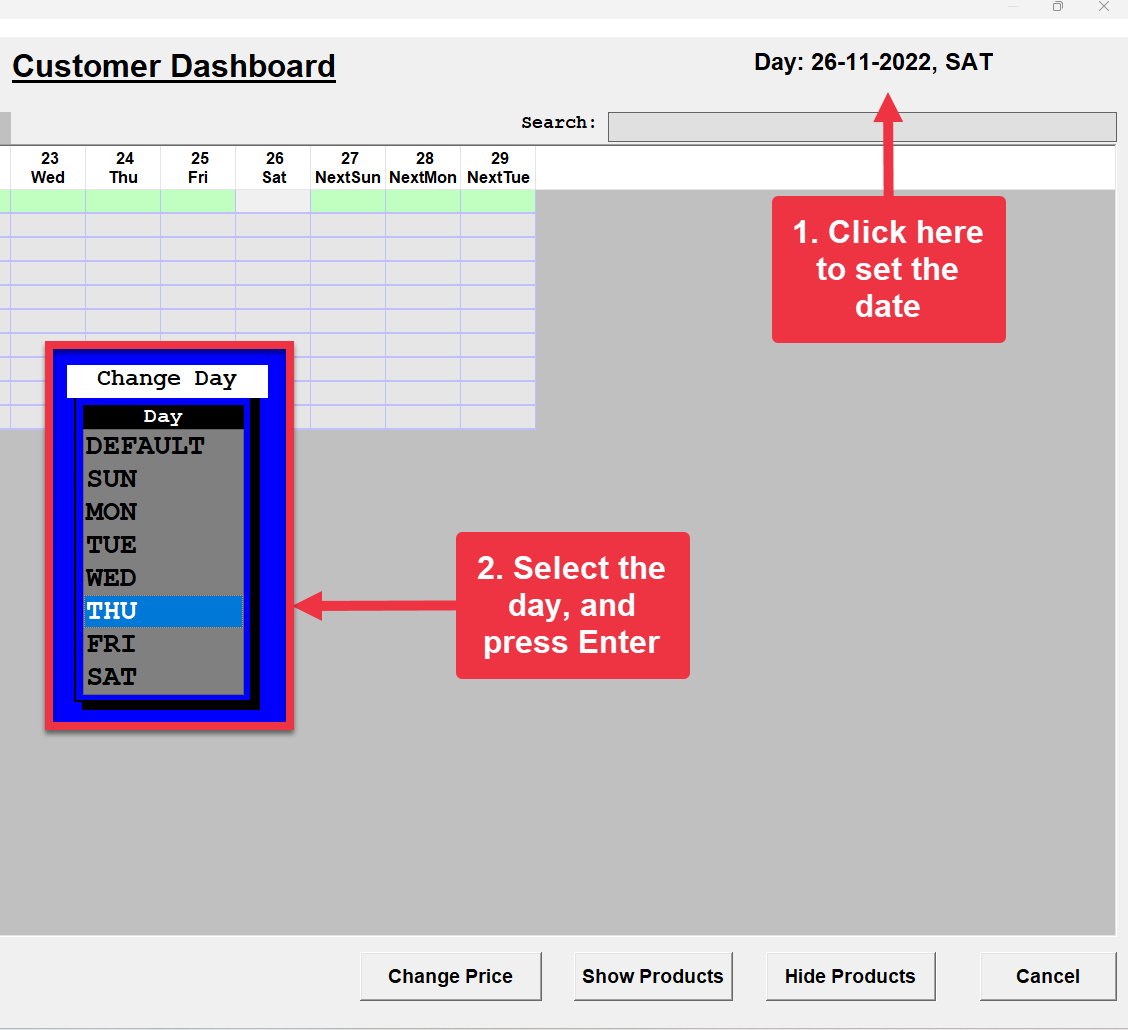Click the Change Price button
Viewport: 1128px width, 1030px height.
pyautogui.click(x=450, y=976)
